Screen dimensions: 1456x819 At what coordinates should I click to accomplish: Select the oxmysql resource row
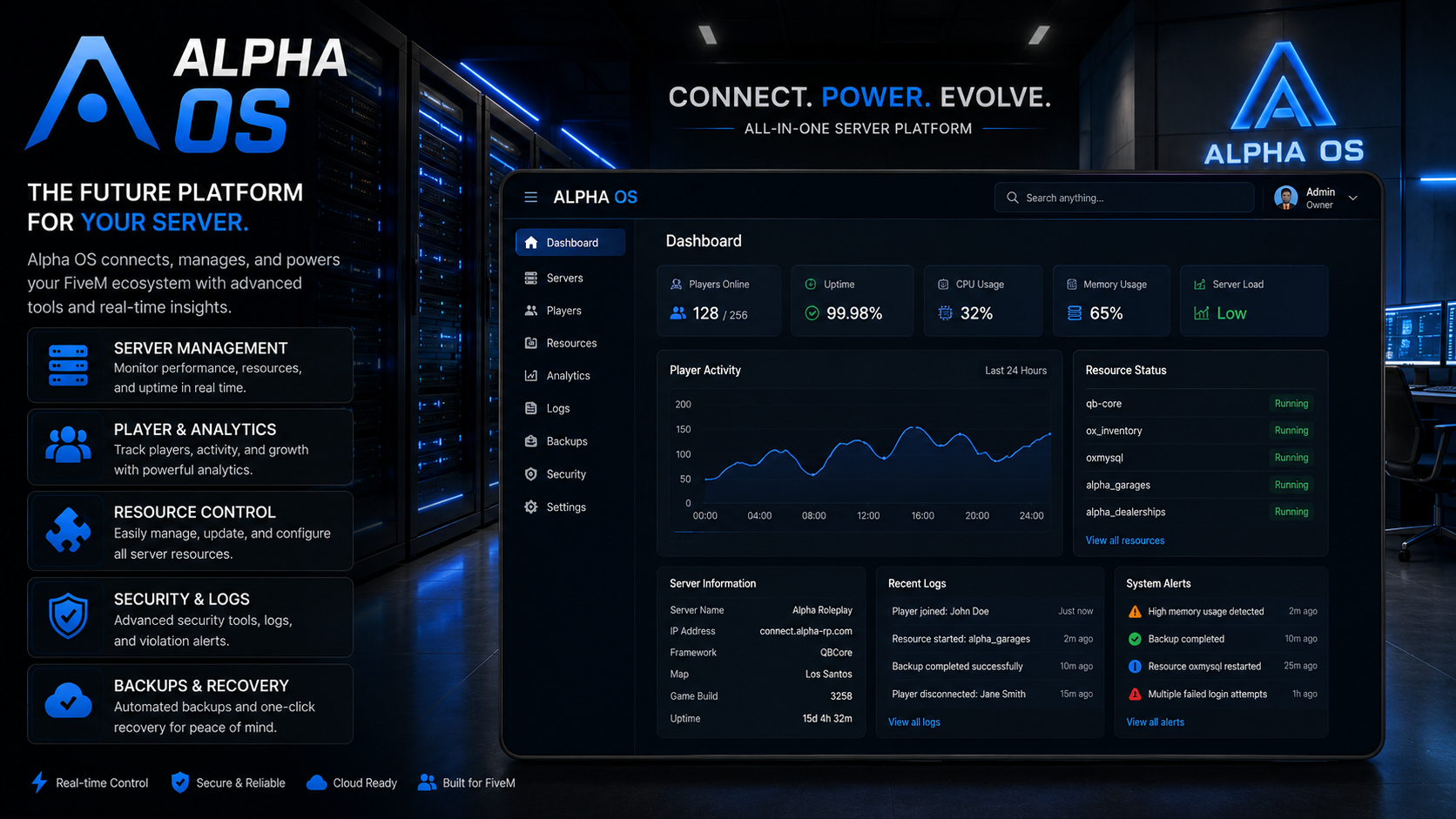(x=1198, y=458)
